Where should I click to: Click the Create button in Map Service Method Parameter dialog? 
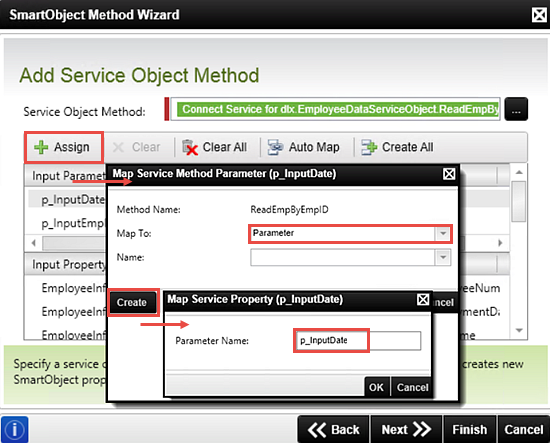[x=132, y=302]
